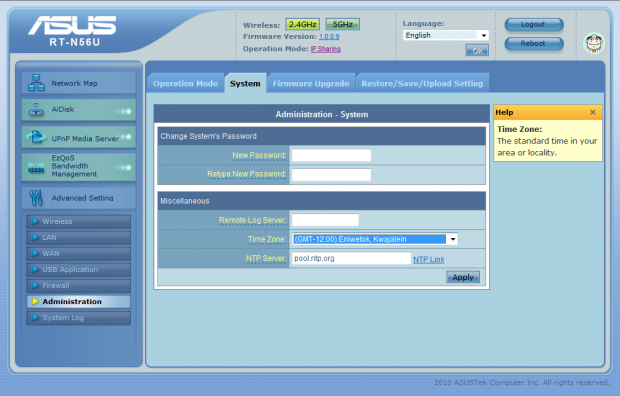
Task: Close the Help panel
Action: point(592,112)
